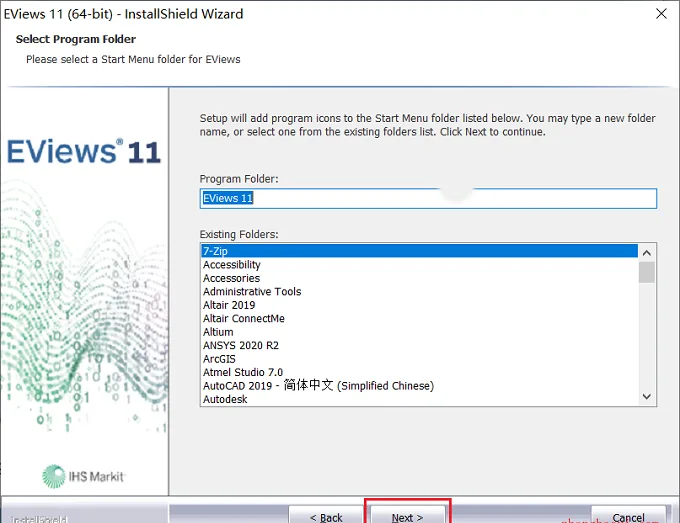Select Atmel Studio 7.0 folder

pos(419,372)
